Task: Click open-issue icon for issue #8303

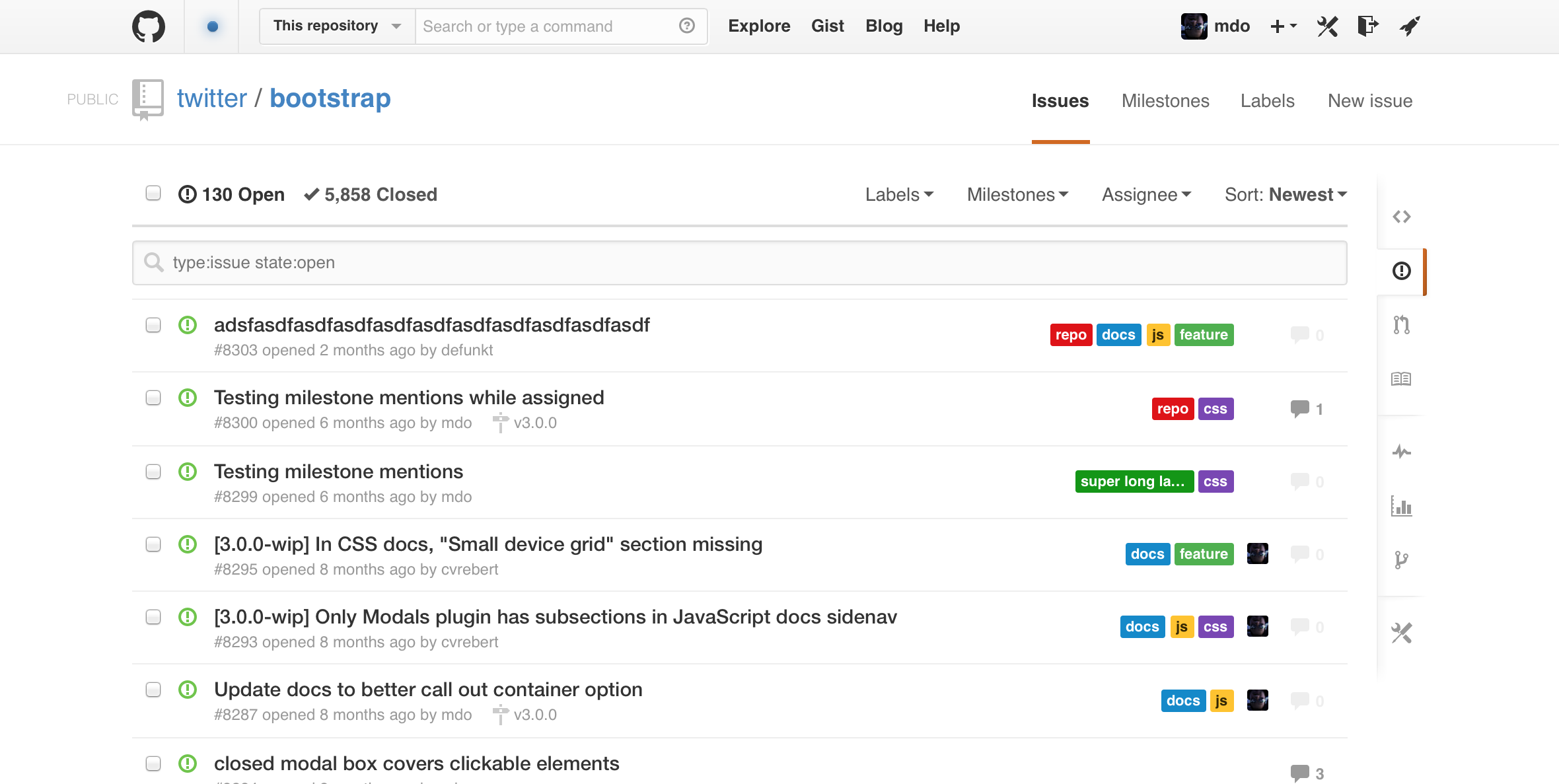Action: 188,325
